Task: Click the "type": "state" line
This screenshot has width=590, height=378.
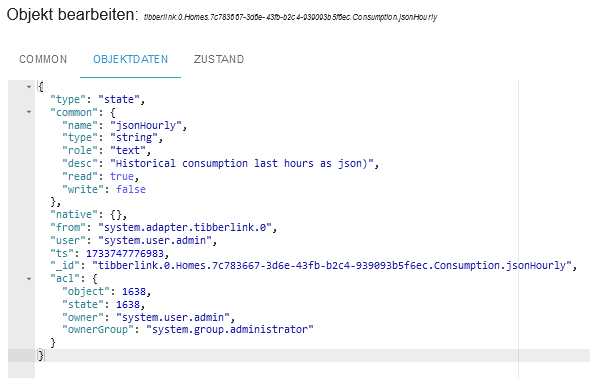Action: 97,99
